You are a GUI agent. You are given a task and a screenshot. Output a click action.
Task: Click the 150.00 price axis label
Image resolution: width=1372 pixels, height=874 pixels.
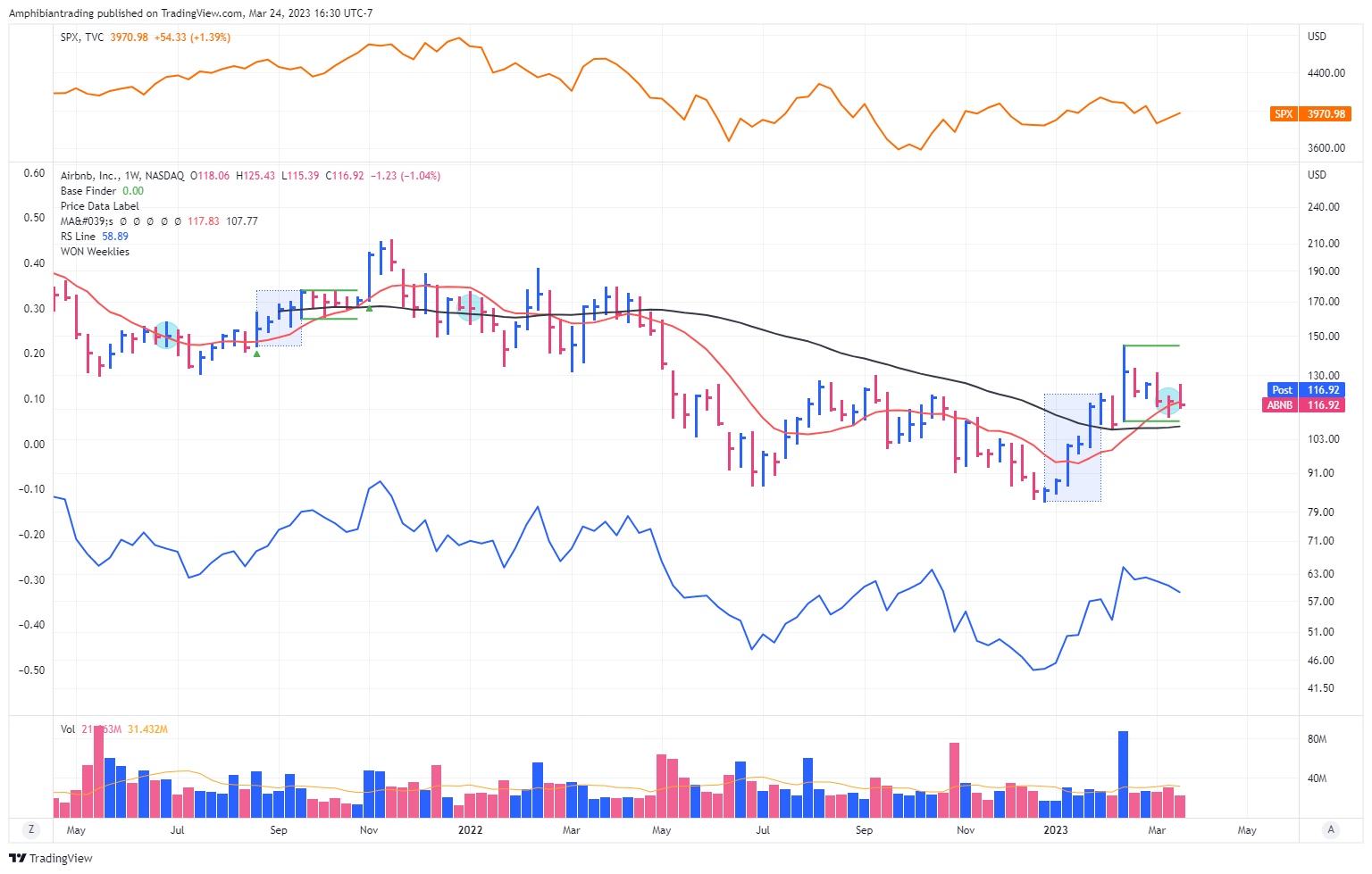[1324, 337]
